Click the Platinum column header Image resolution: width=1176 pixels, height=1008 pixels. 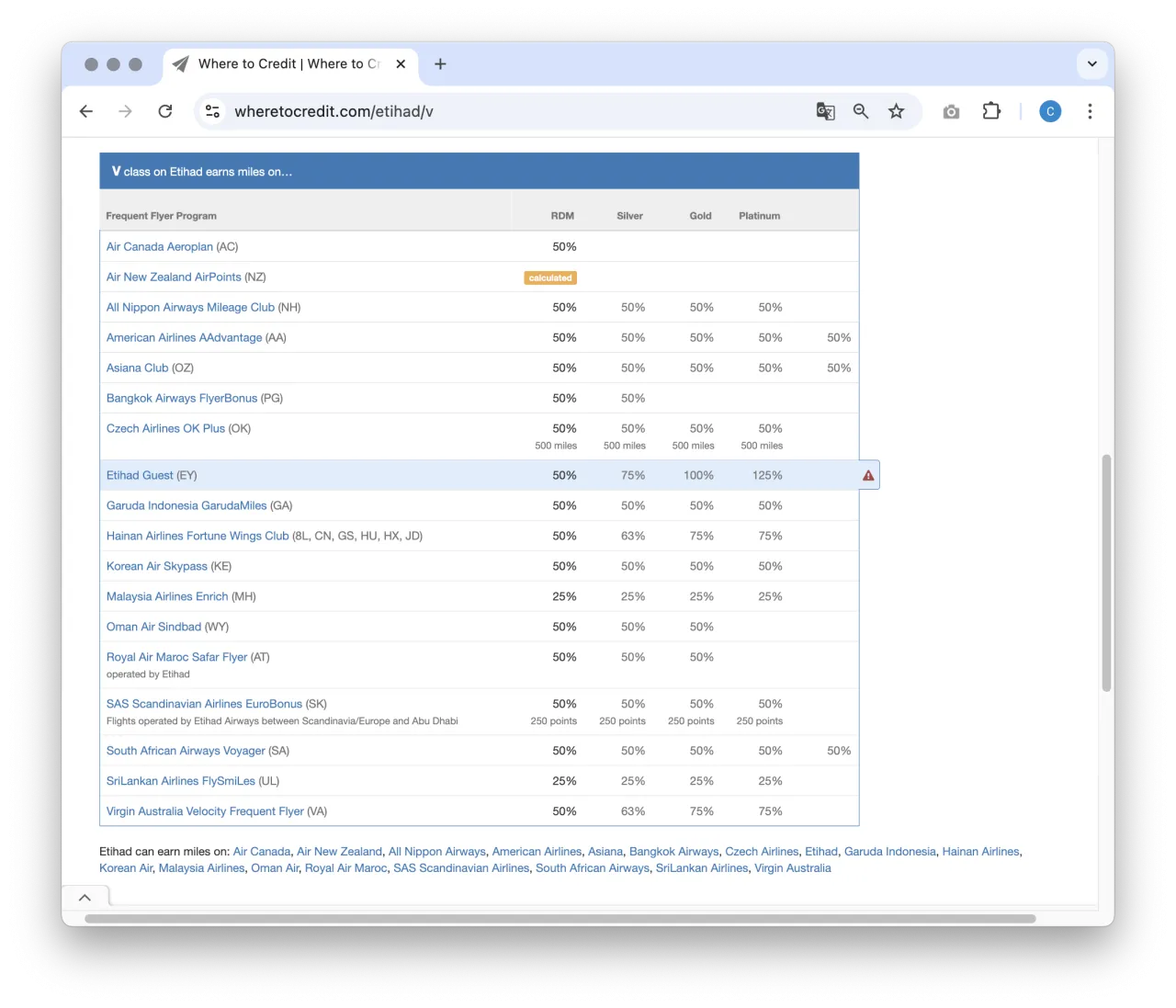click(760, 216)
